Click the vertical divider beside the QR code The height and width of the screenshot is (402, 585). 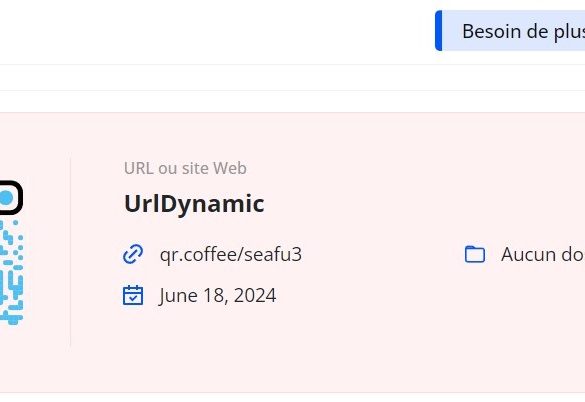click(x=70, y=253)
